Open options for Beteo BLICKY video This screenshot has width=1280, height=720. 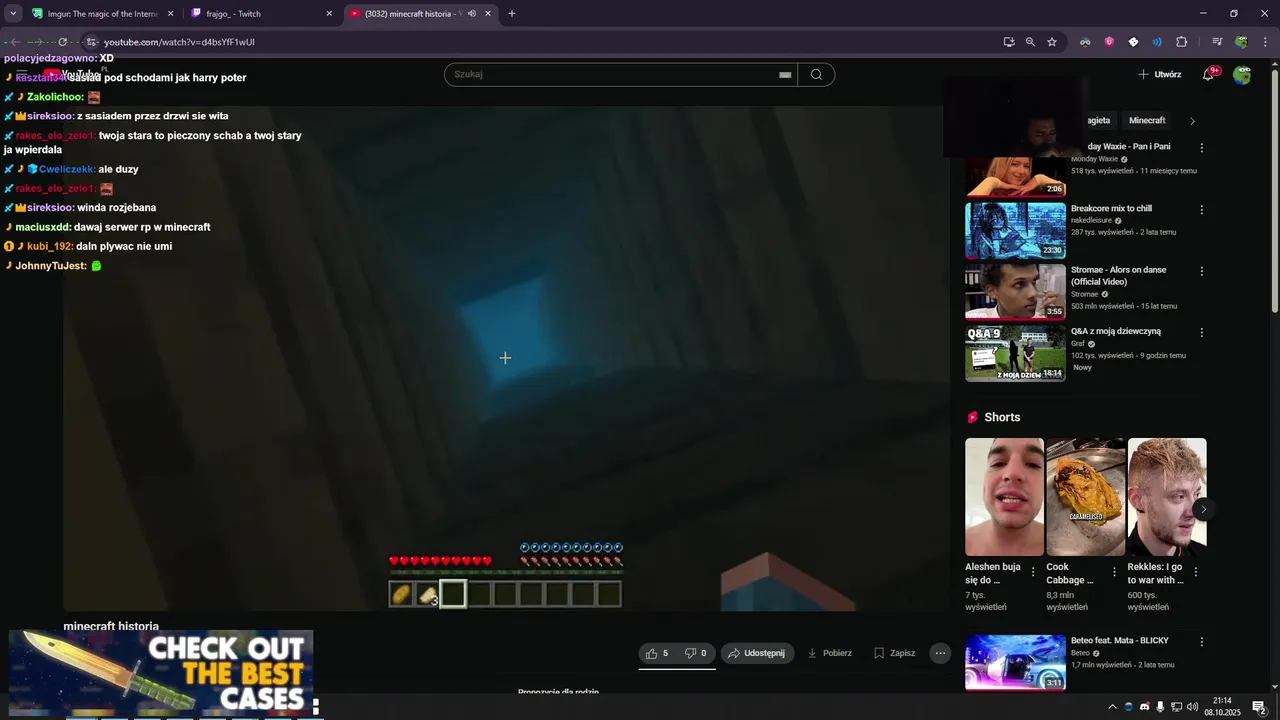click(1201, 642)
